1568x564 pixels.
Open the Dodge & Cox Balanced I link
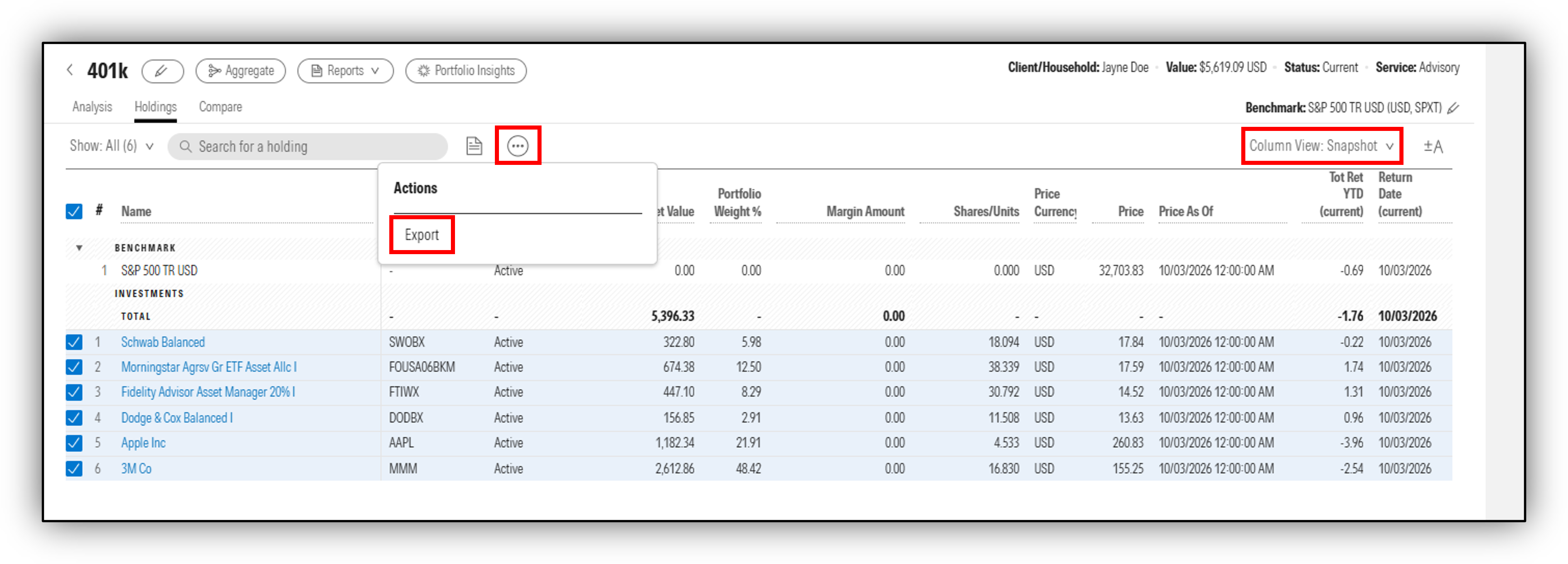(177, 418)
